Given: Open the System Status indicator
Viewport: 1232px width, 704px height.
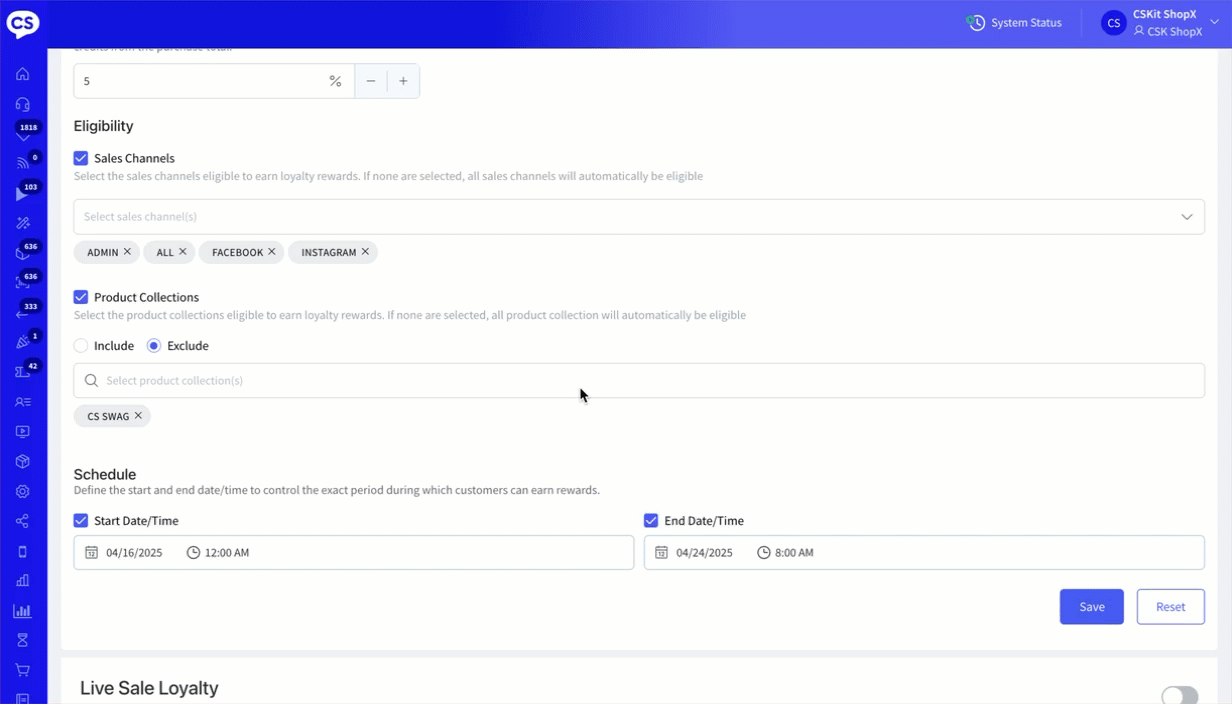Looking at the screenshot, I should click(1014, 23).
